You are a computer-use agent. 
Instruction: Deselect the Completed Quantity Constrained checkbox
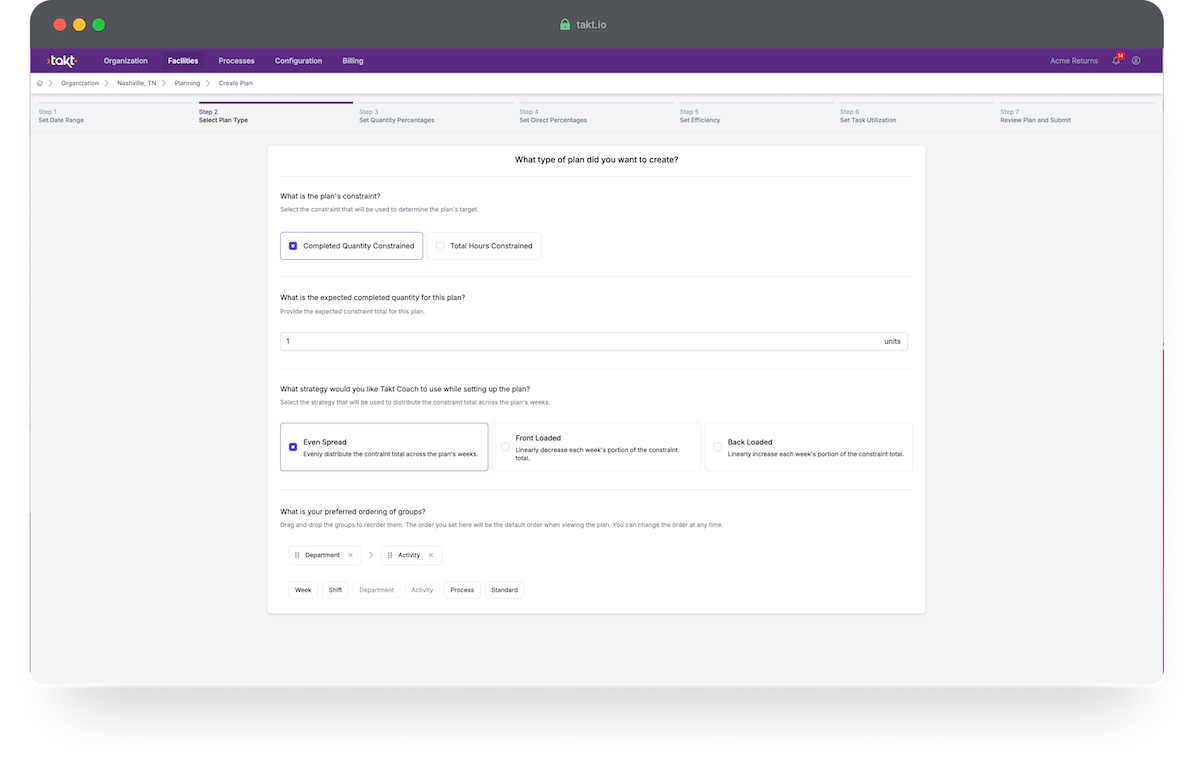coord(293,245)
